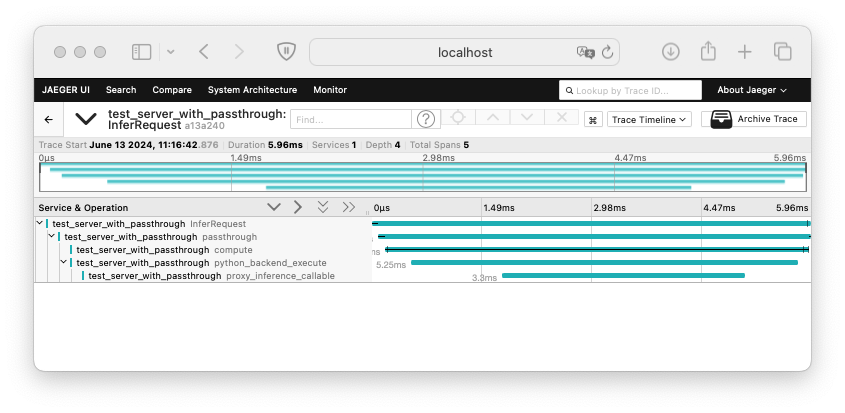The width and height of the screenshot is (845, 413).
Task: Click Expand All double-down chevron
Action: tap(322, 207)
